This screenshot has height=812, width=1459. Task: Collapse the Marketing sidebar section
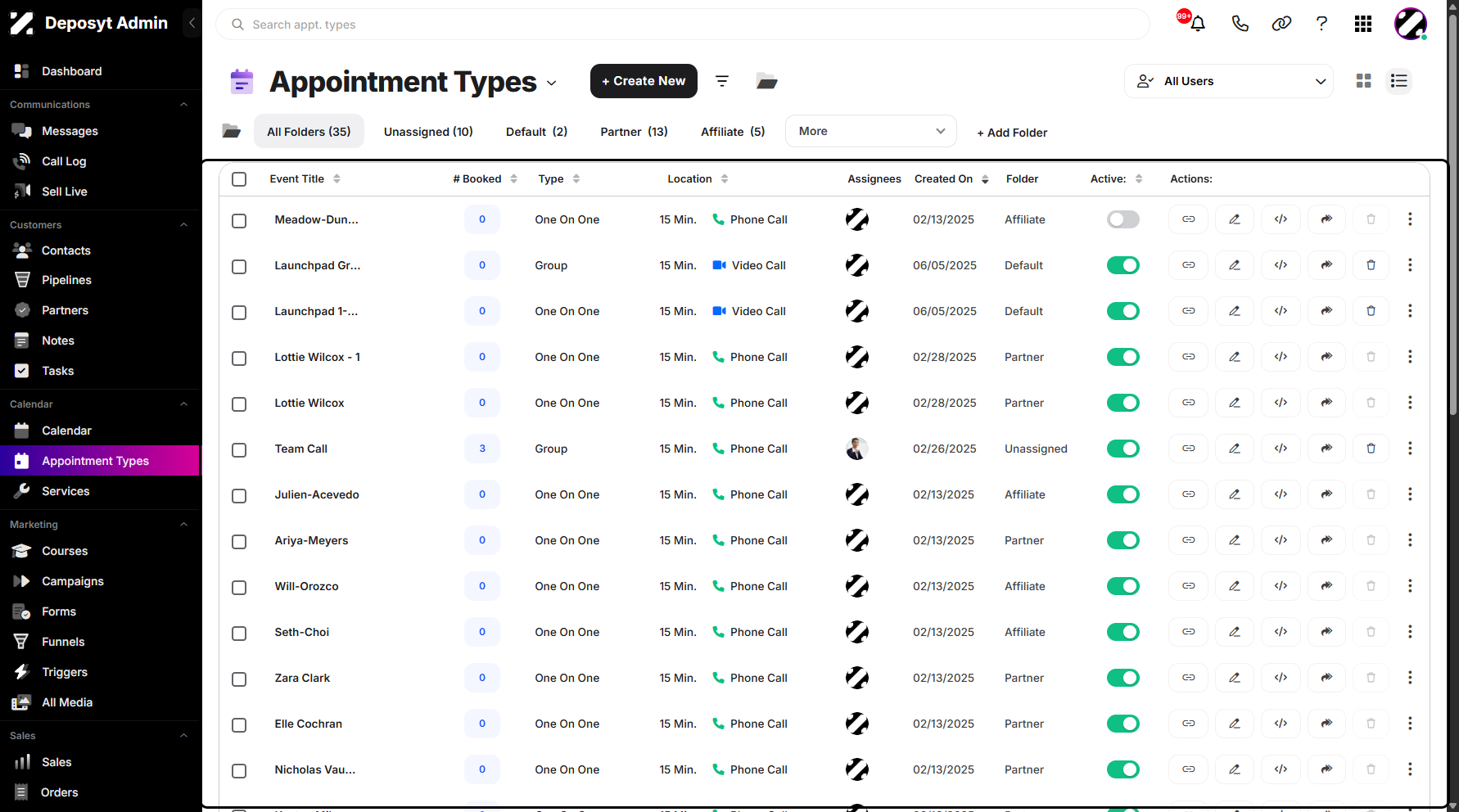[x=183, y=525]
